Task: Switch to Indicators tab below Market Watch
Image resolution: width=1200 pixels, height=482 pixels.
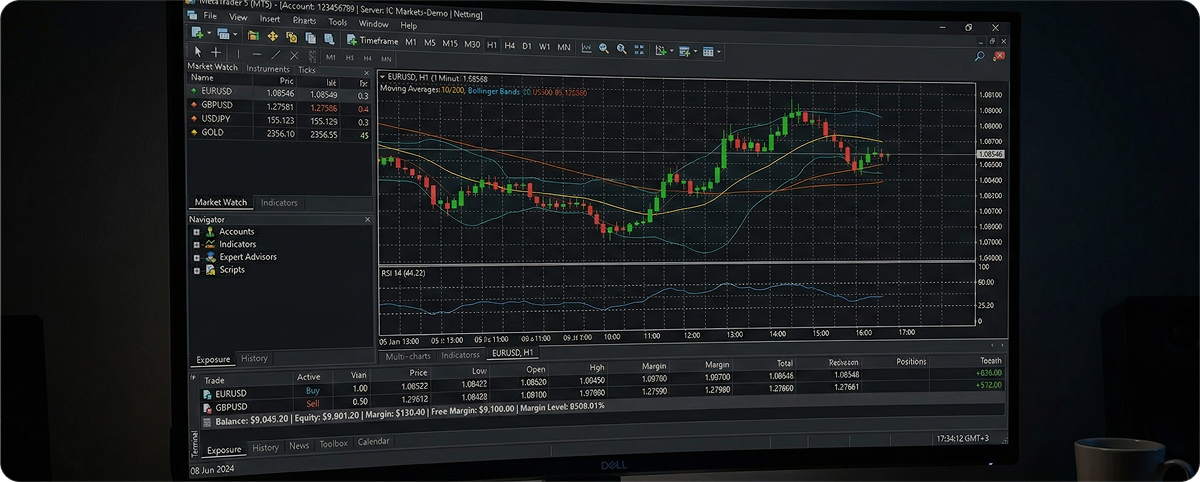Action: tap(279, 202)
